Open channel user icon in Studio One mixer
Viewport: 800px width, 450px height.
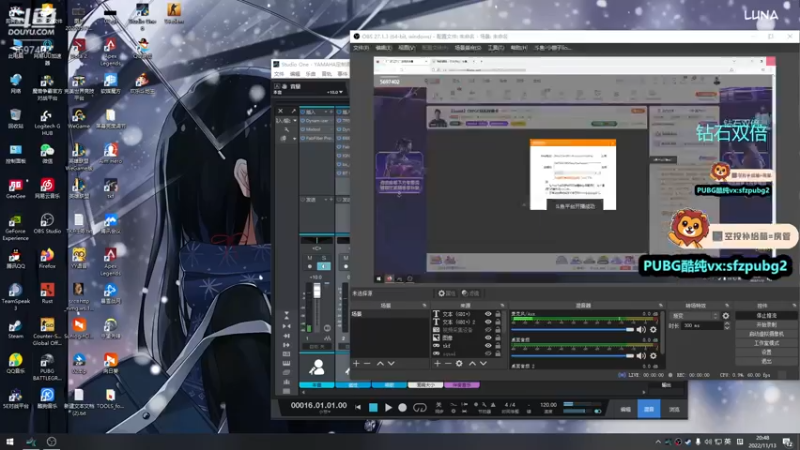click(317, 367)
